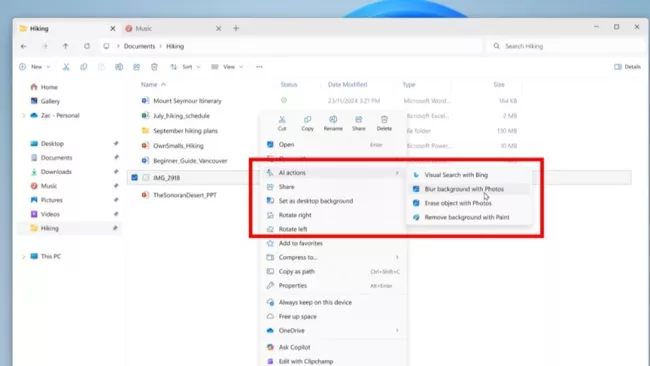650x366 pixels.
Task: Unpin Hiking using its pin icon
Action: (115, 228)
